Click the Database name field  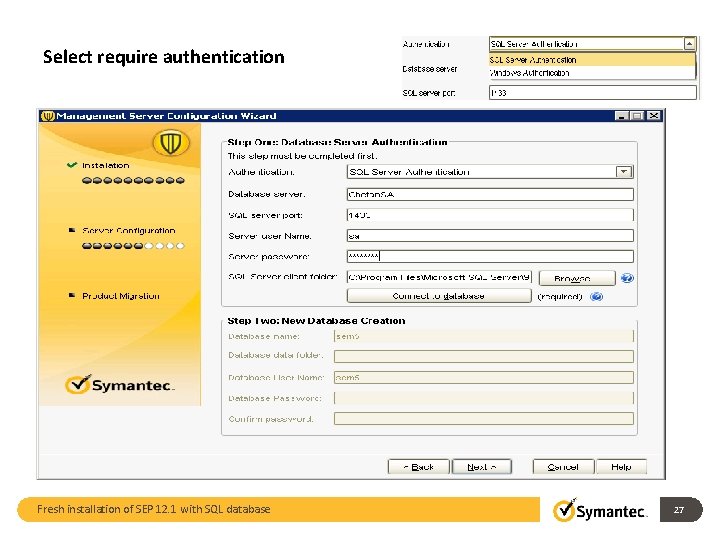coord(484,336)
